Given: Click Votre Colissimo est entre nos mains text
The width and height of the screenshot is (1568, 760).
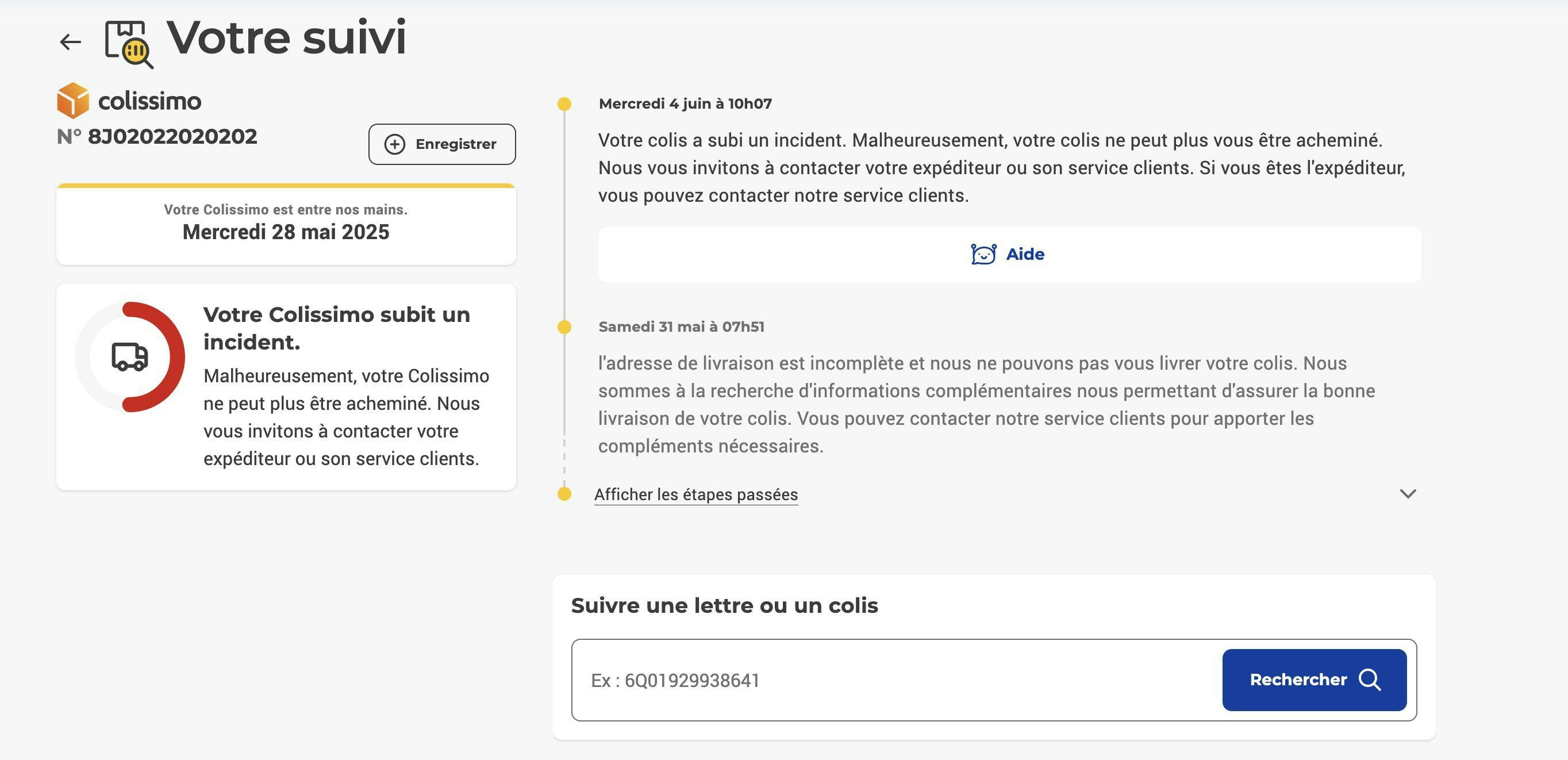Looking at the screenshot, I should 286,209.
